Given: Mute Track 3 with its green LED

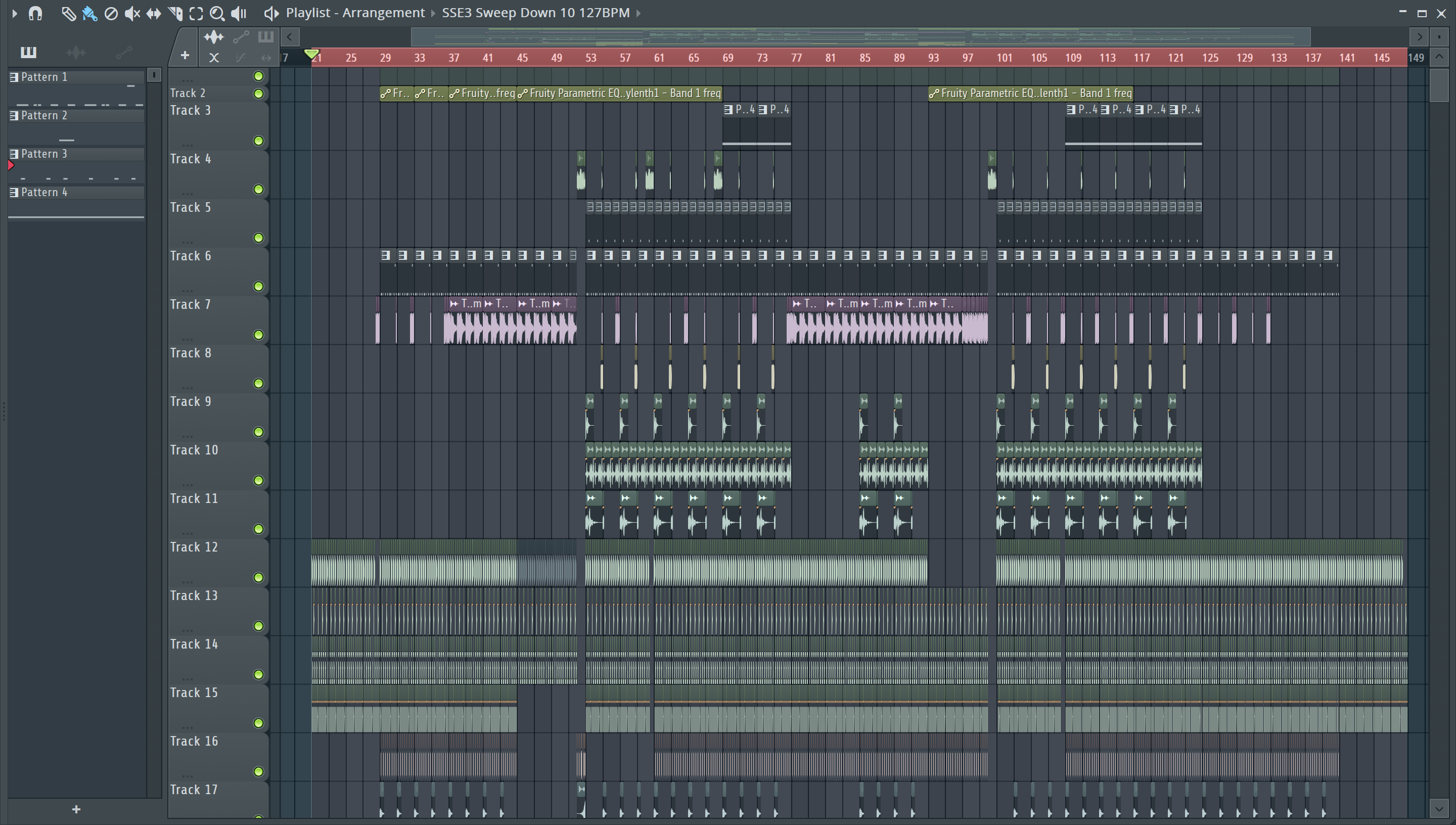Looking at the screenshot, I should (258, 141).
